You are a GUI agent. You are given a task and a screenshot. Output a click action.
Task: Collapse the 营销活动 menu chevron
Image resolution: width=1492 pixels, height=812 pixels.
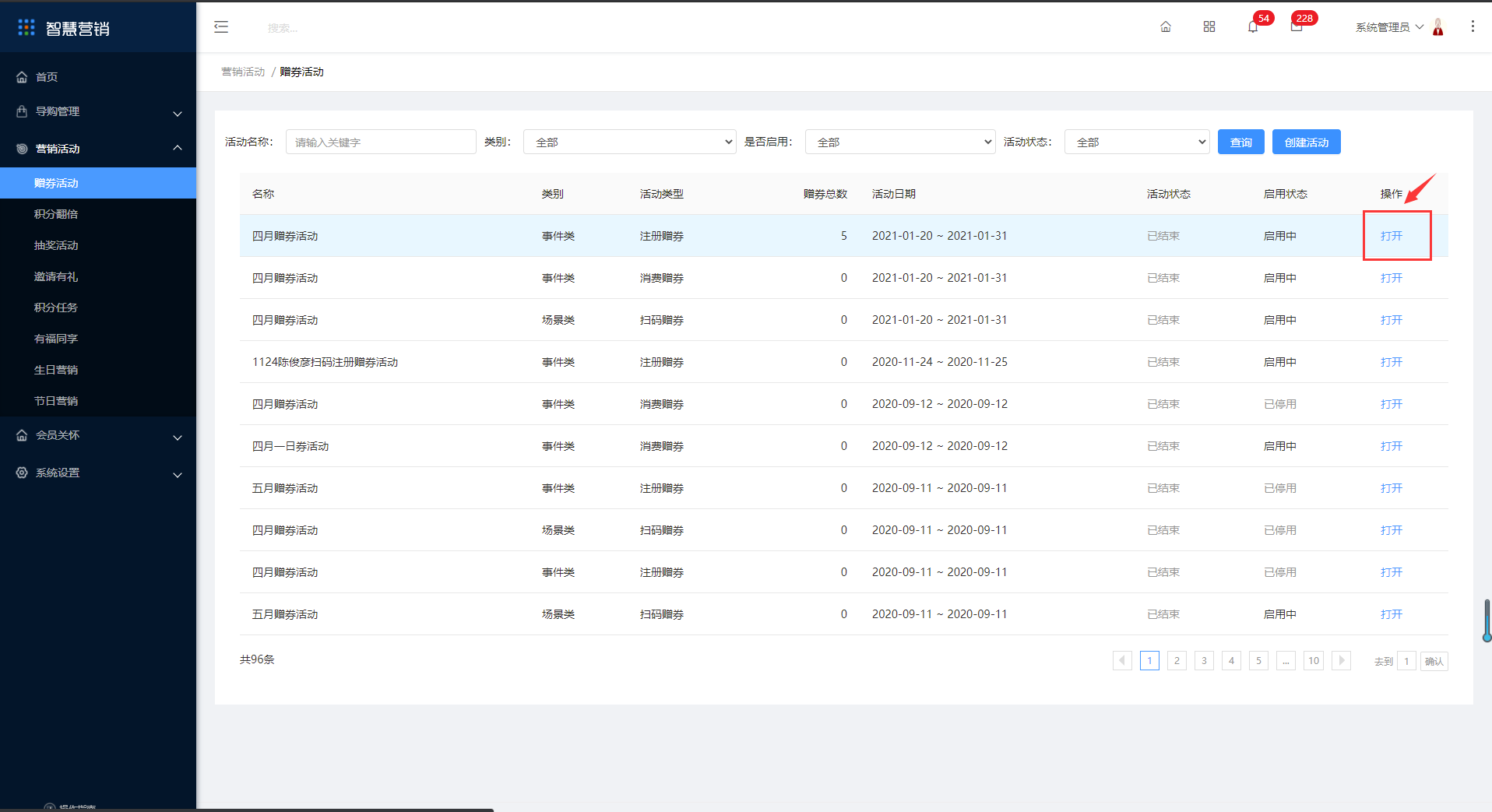pyautogui.click(x=178, y=148)
